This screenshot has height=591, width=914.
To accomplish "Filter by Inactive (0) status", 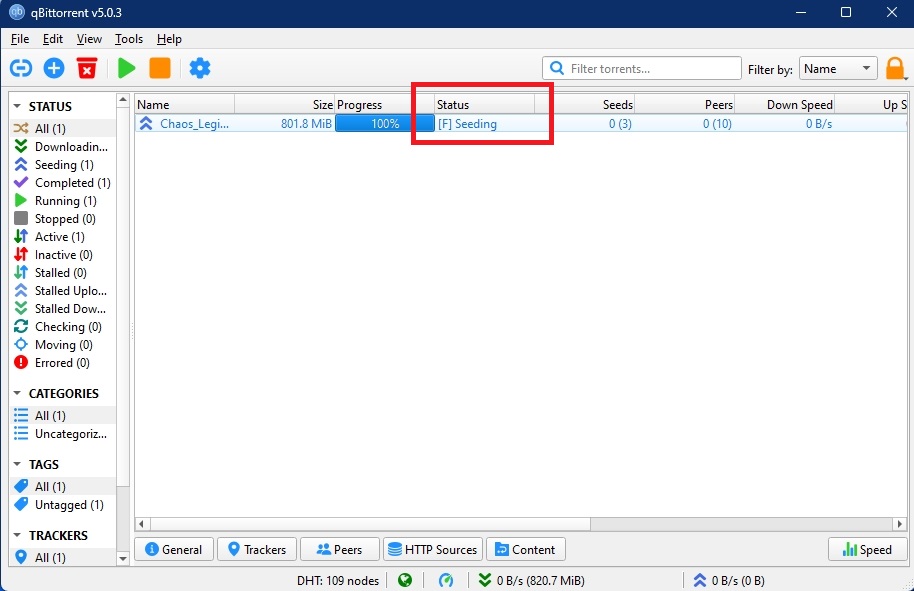I will point(63,255).
